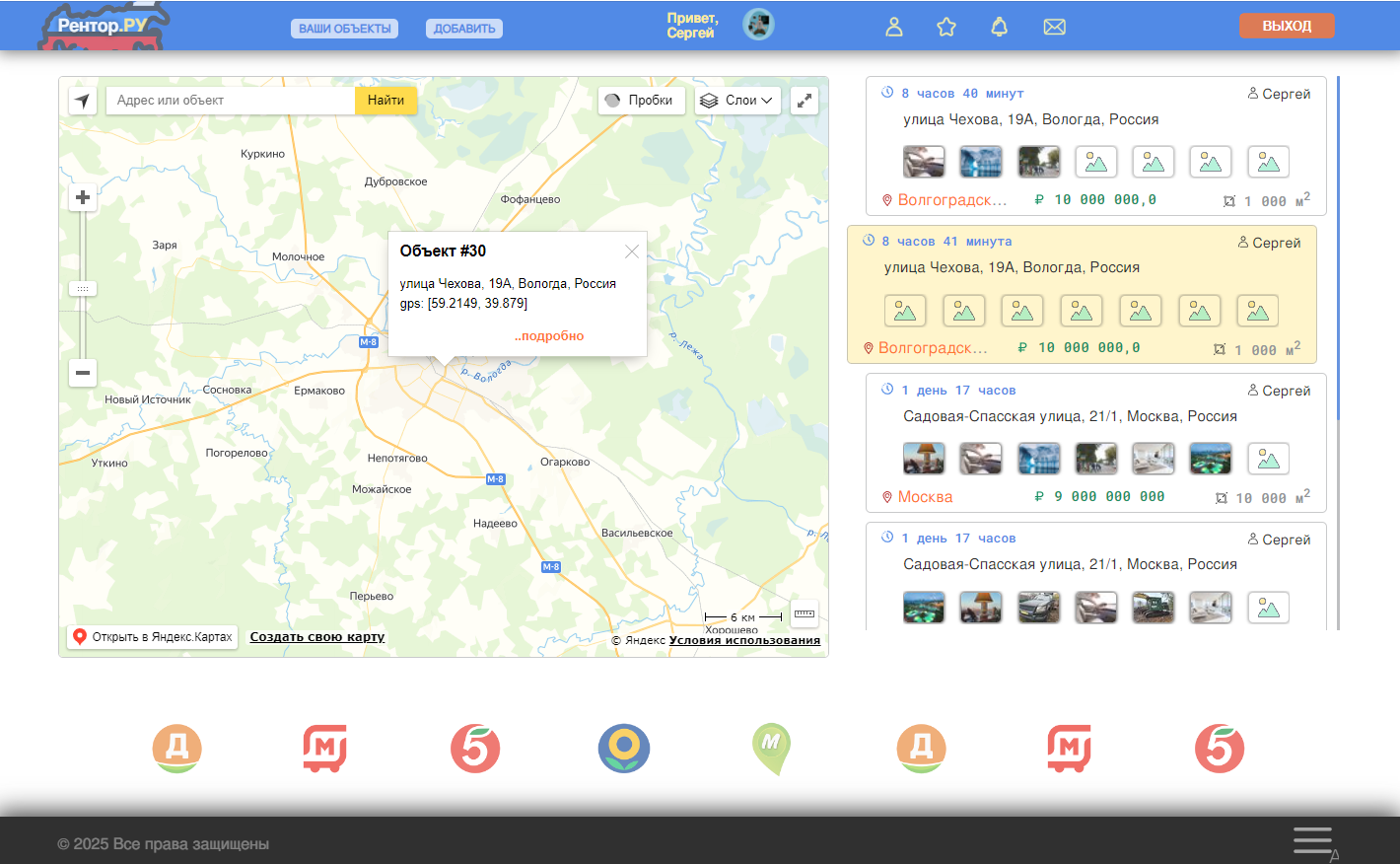The height and width of the screenshot is (864, 1400).
Task: Toggle the Пробки traffic layer
Action: [642, 101]
